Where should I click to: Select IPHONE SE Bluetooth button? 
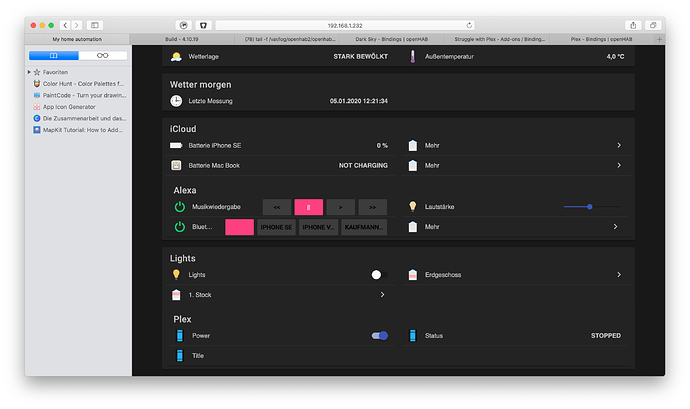pos(276,227)
